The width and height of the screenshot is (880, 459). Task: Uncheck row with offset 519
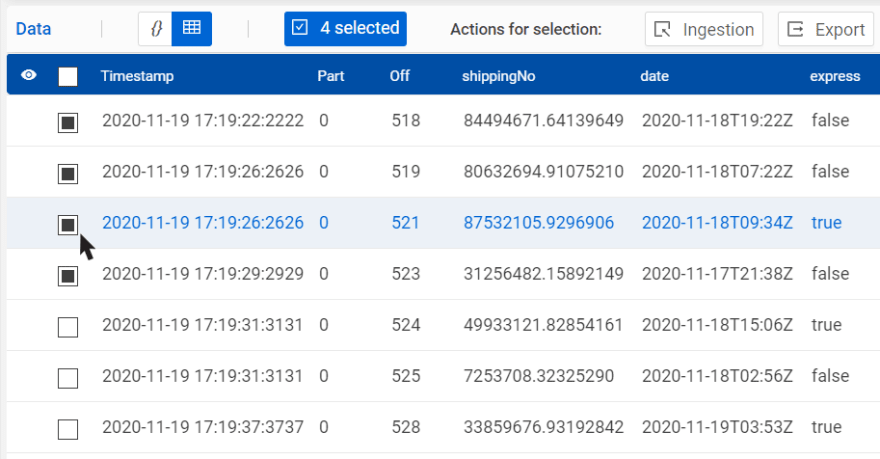coord(68,173)
